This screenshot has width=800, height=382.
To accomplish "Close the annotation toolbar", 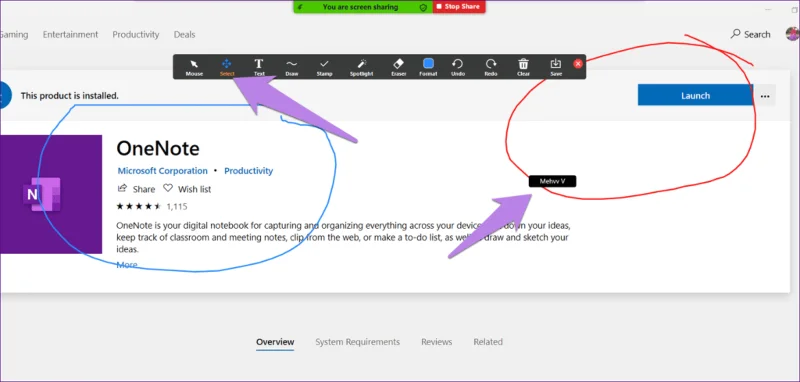I will click(578, 64).
